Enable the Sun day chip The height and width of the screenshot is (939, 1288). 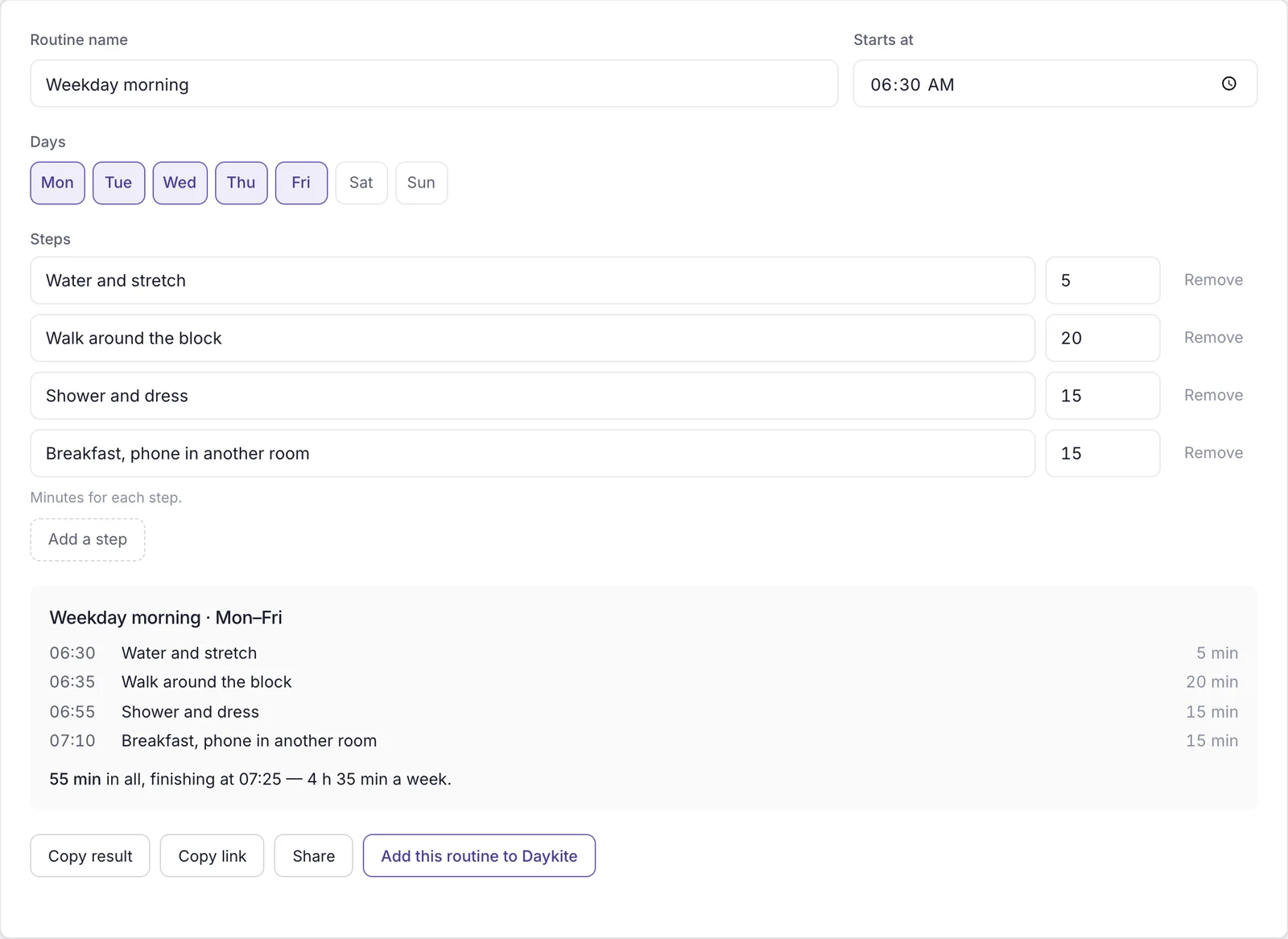point(421,183)
